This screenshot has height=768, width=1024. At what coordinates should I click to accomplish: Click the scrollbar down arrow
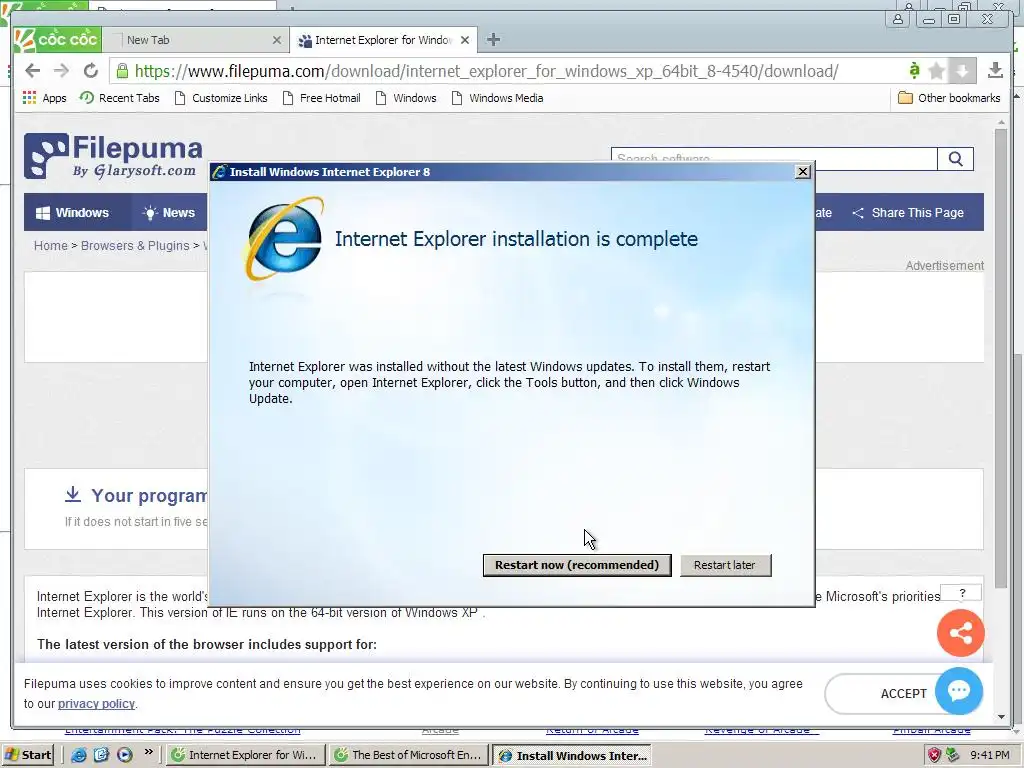pyautogui.click(x=1001, y=716)
